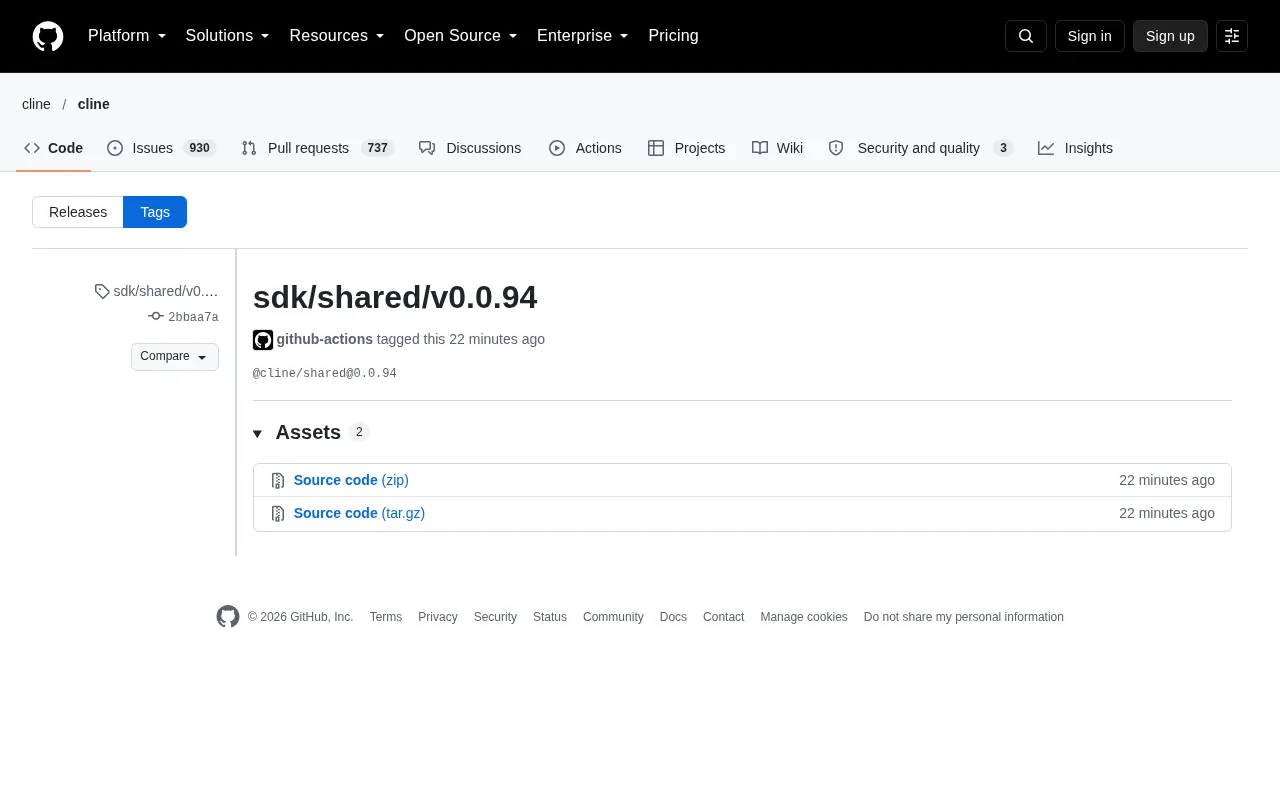The width and height of the screenshot is (1280, 800).
Task: Open the sdk/shared/v0.0.94 tag title
Action: [x=395, y=297]
